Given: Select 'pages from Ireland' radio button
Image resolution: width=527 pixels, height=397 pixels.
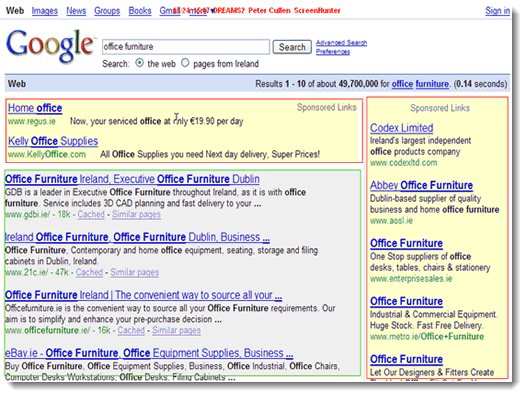Looking at the screenshot, I should point(185,63).
